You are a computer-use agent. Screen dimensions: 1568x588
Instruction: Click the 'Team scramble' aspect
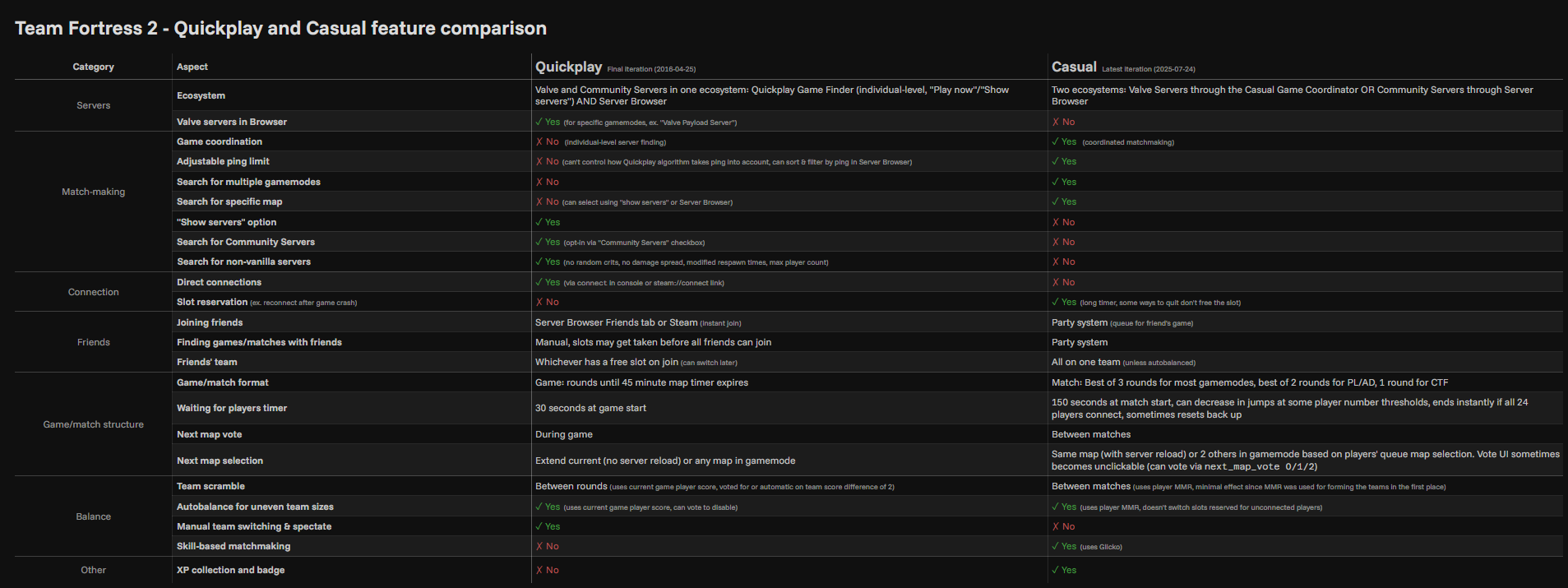pos(210,486)
